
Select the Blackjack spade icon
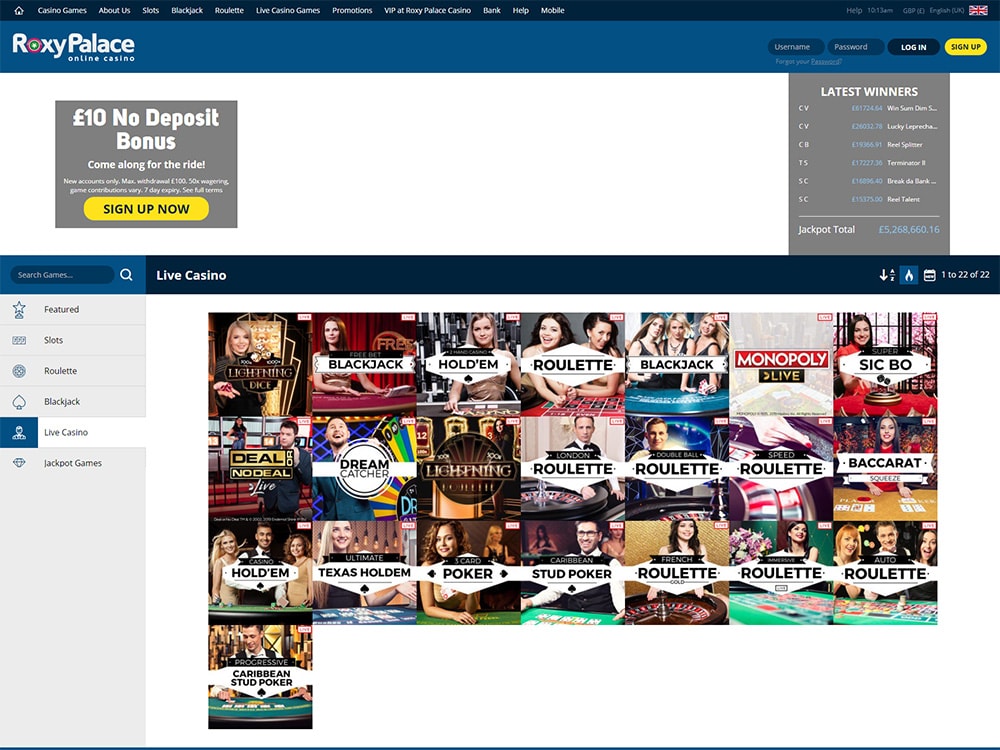19,401
